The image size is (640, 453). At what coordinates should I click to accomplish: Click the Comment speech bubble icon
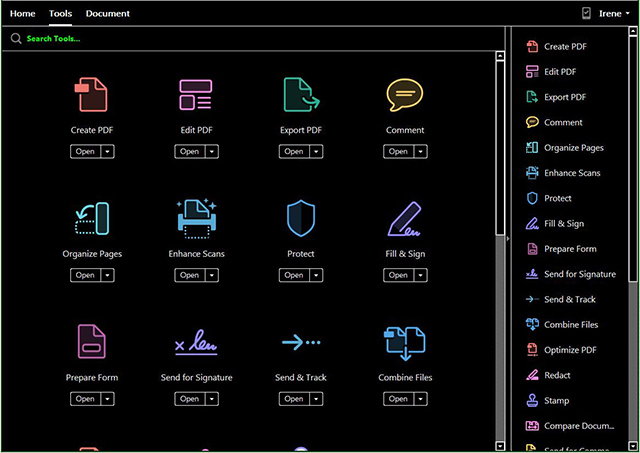click(x=405, y=95)
